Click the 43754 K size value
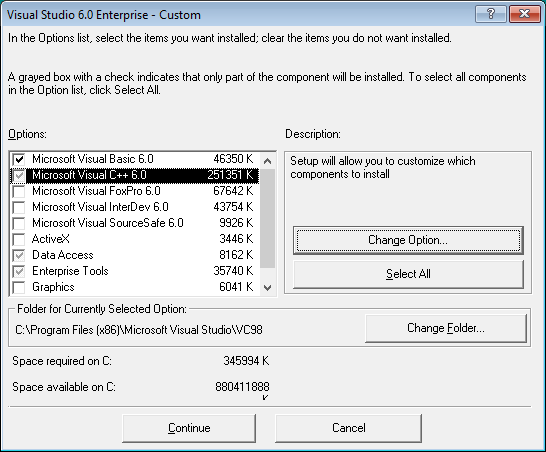 (x=233, y=207)
